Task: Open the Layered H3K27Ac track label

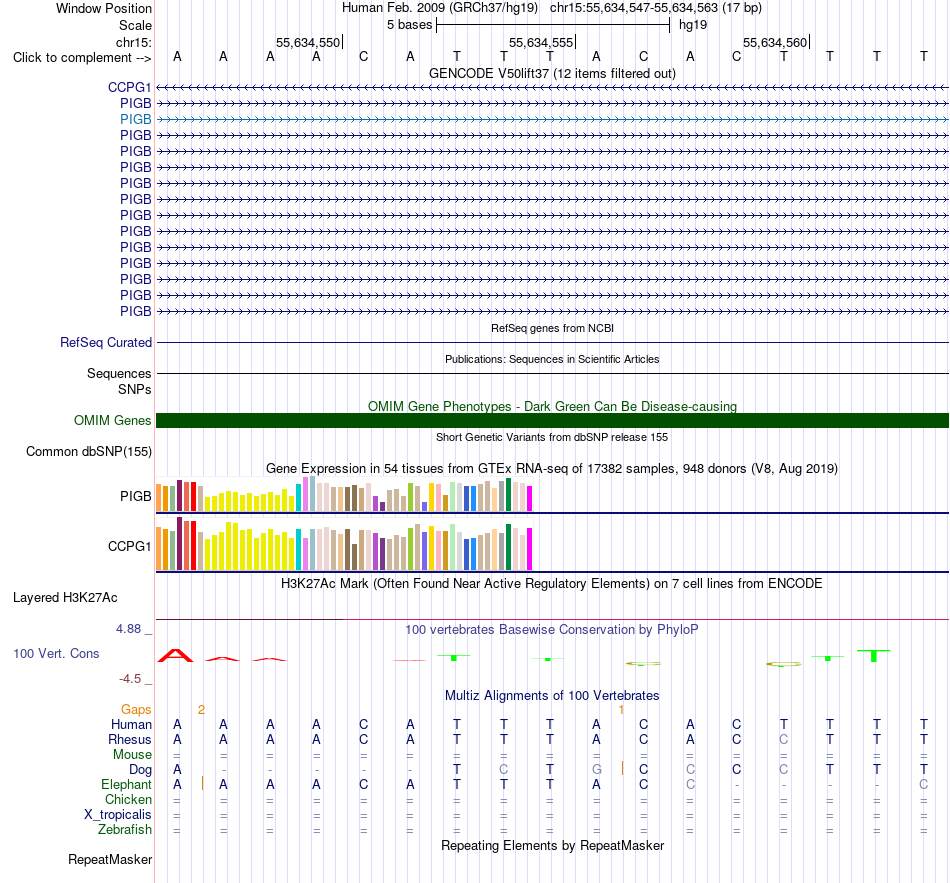Action: pos(65,598)
